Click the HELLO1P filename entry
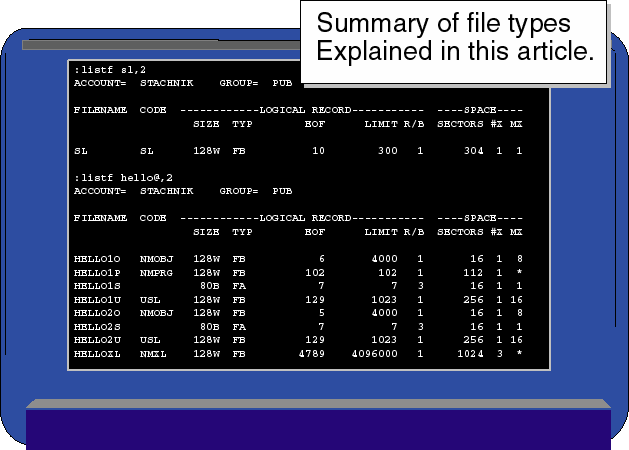629x450 pixels. 96,270
